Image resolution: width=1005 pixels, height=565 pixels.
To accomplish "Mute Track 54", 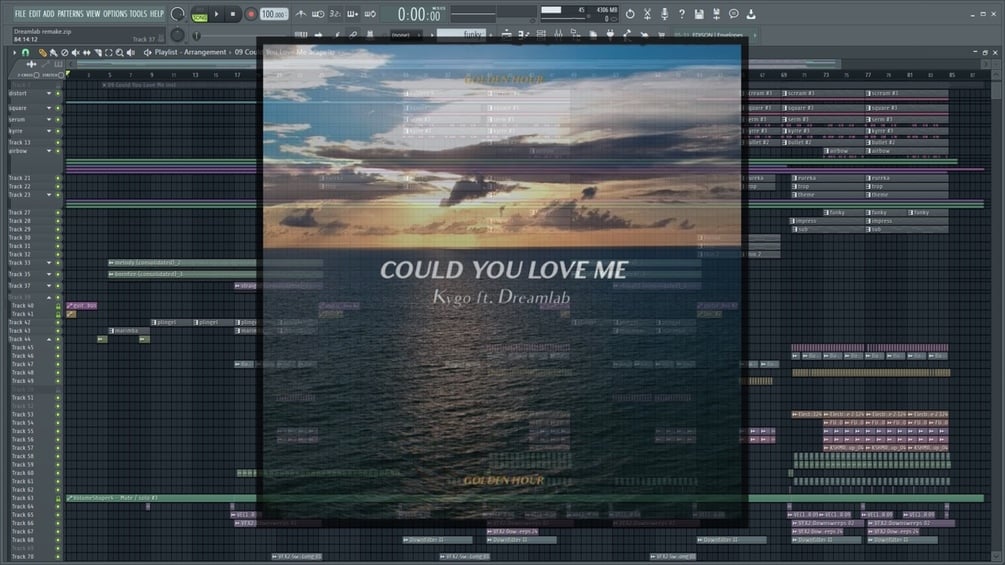I will click(58, 423).
